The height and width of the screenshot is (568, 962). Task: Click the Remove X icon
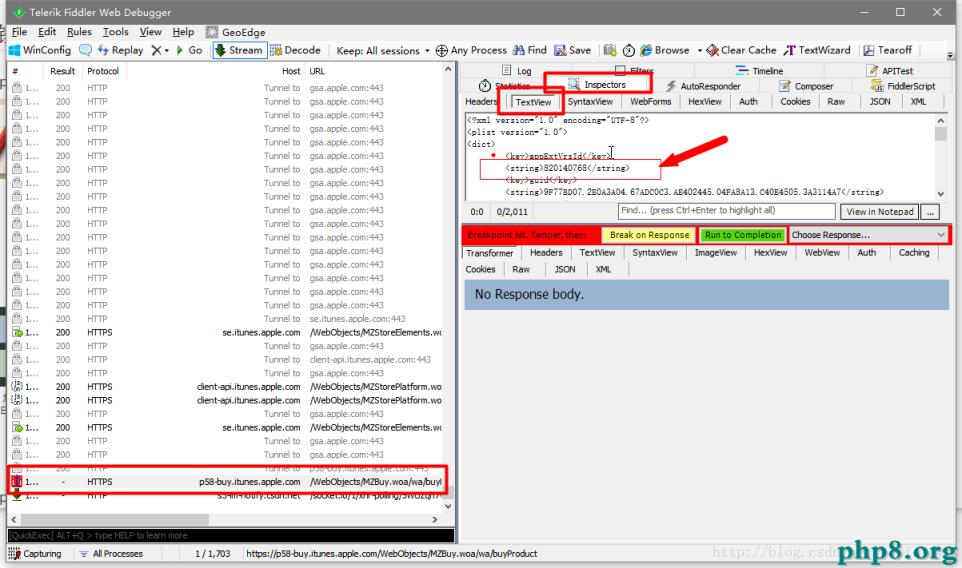click(157, 50)
